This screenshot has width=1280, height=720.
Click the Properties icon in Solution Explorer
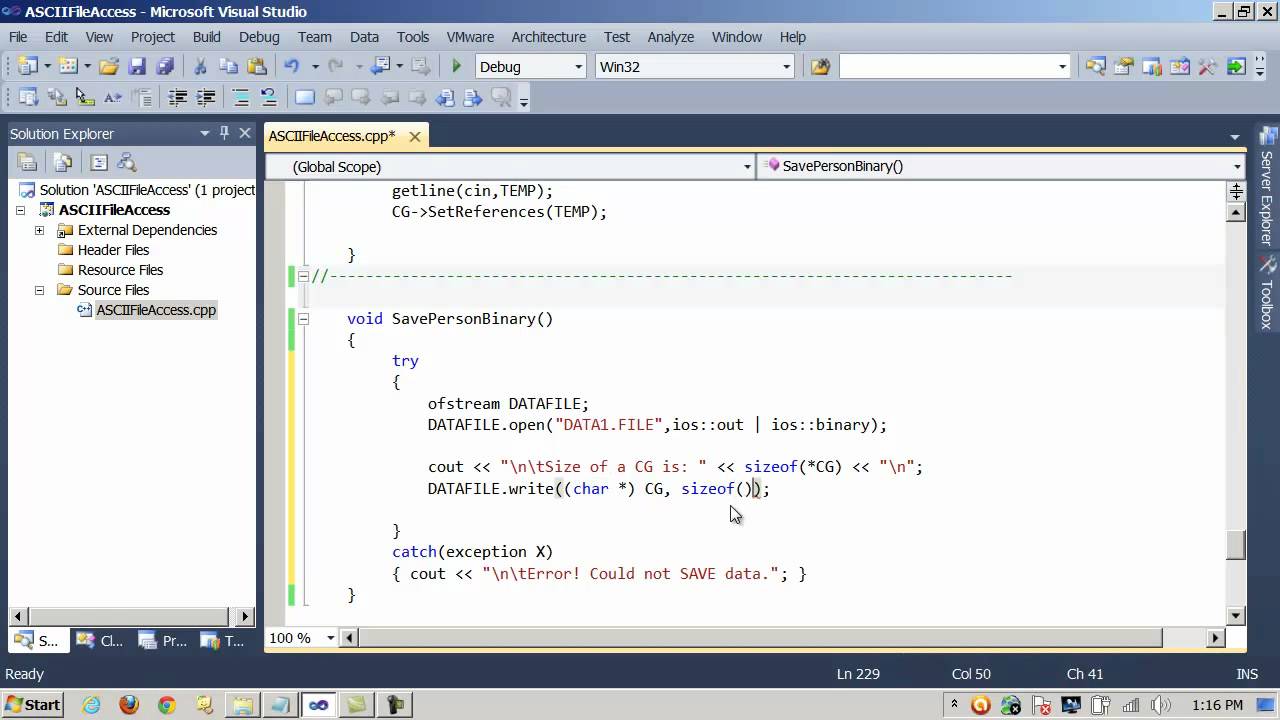(27, 162)
